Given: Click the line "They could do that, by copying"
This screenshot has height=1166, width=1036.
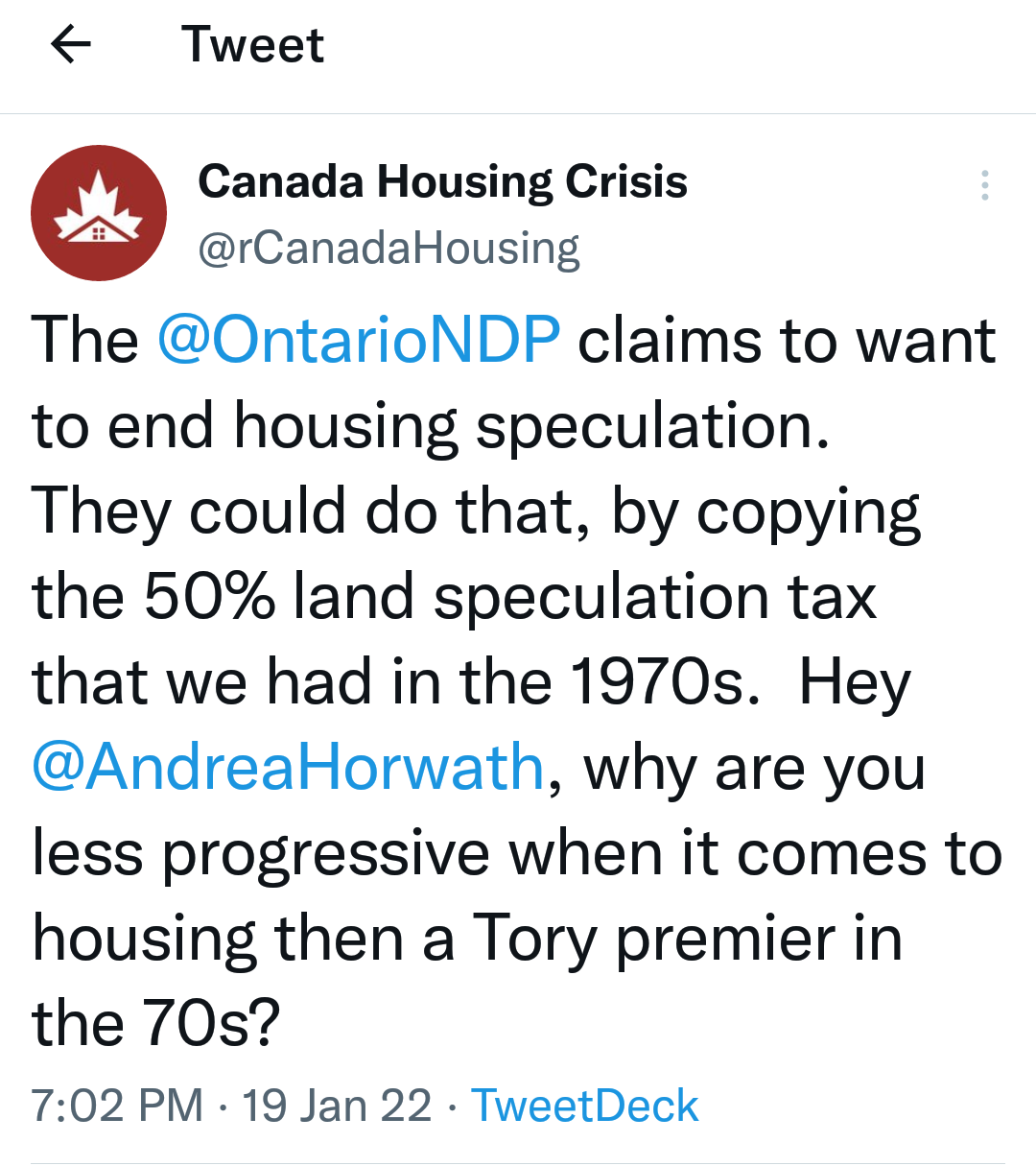Looking at the screenshot, I should [x=476, y=512].
